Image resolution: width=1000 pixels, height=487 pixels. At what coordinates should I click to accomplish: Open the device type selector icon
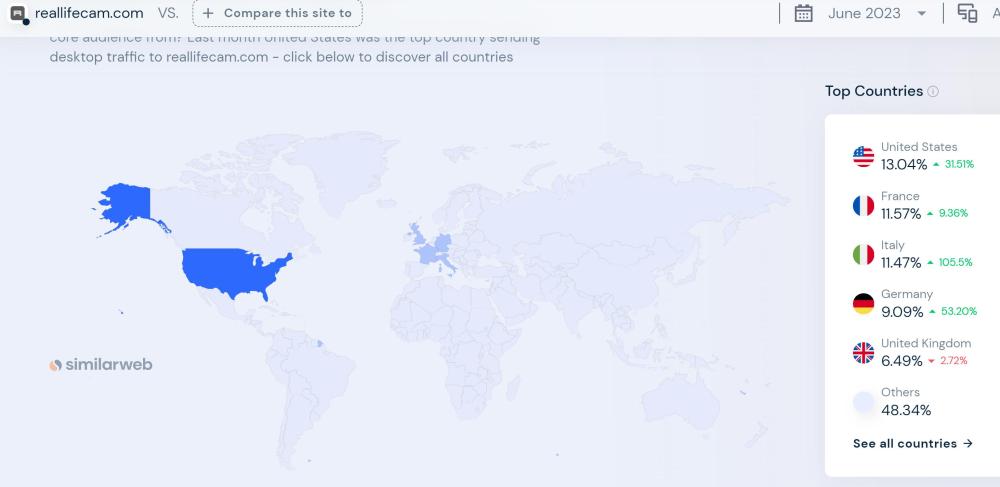[967, 13]
